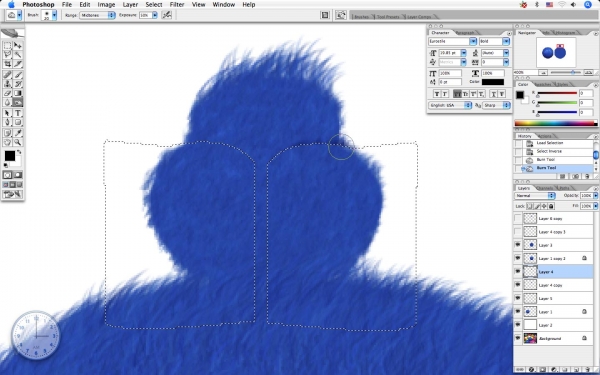The image size is (600, 375).
Task: Select the Gradient tool
Action: coord(18,93)
